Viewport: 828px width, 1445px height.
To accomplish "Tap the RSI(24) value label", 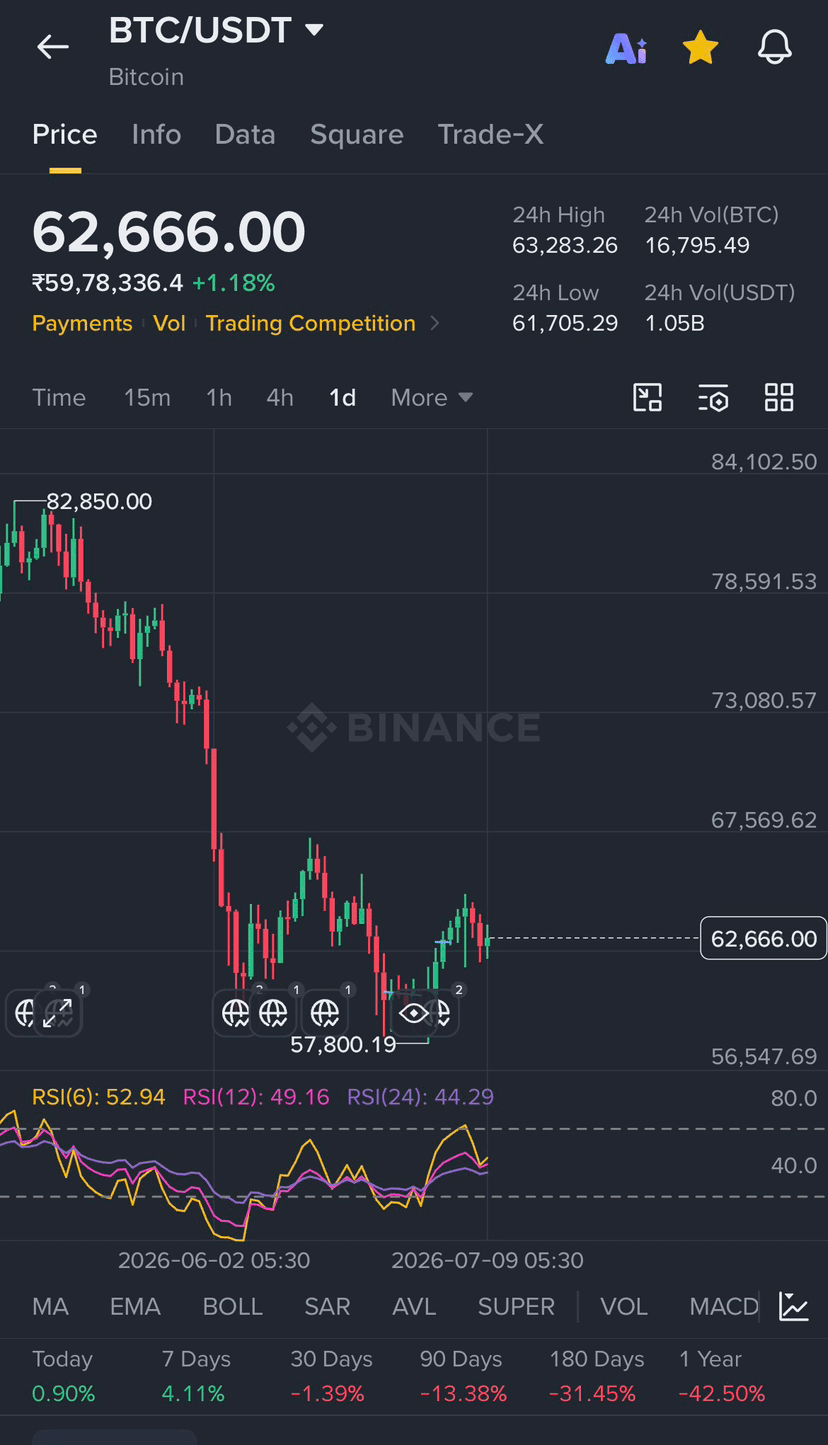I will click(420, 1096).
